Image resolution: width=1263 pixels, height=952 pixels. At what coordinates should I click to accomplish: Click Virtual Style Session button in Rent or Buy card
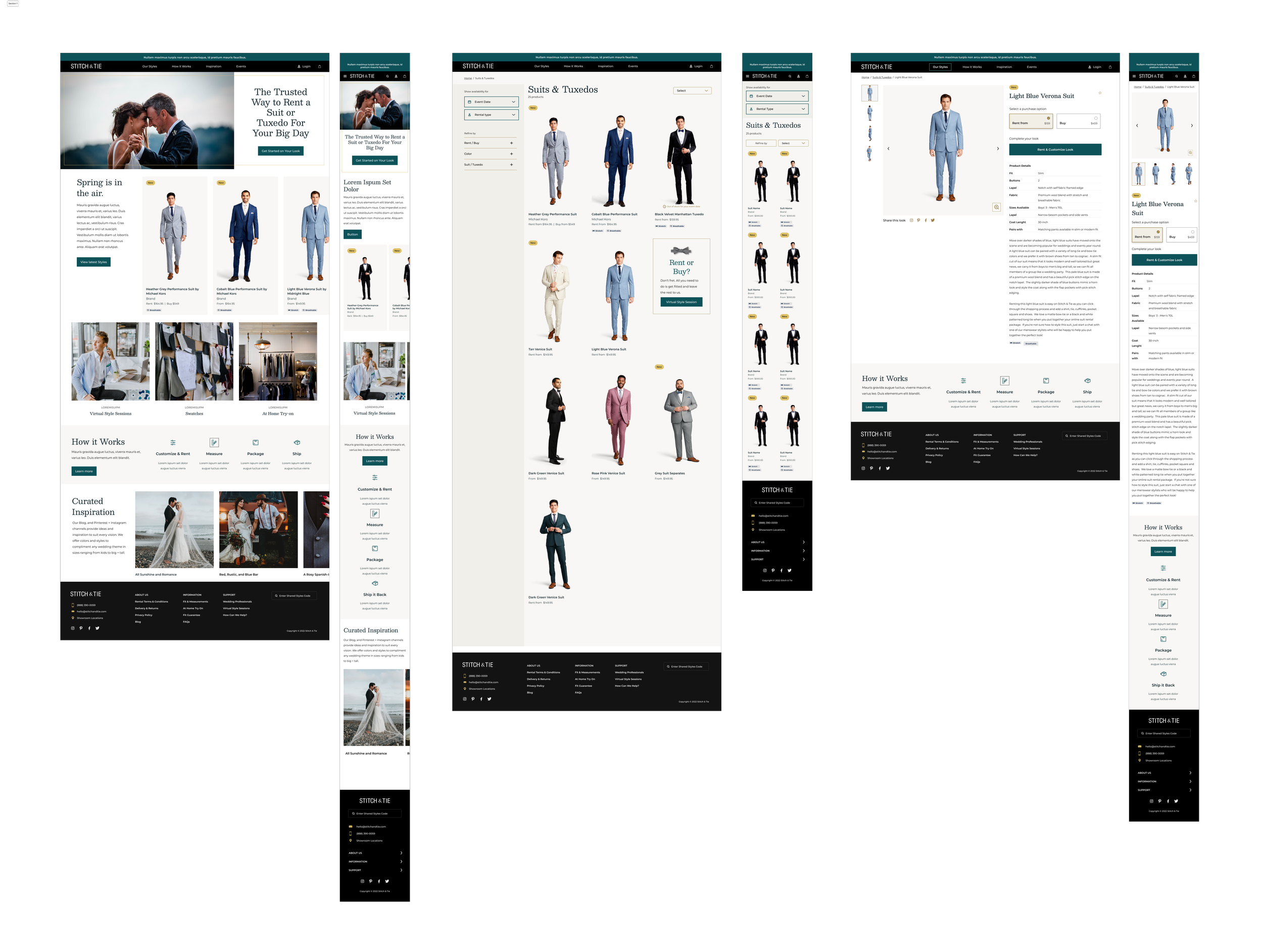coord(681,302)
